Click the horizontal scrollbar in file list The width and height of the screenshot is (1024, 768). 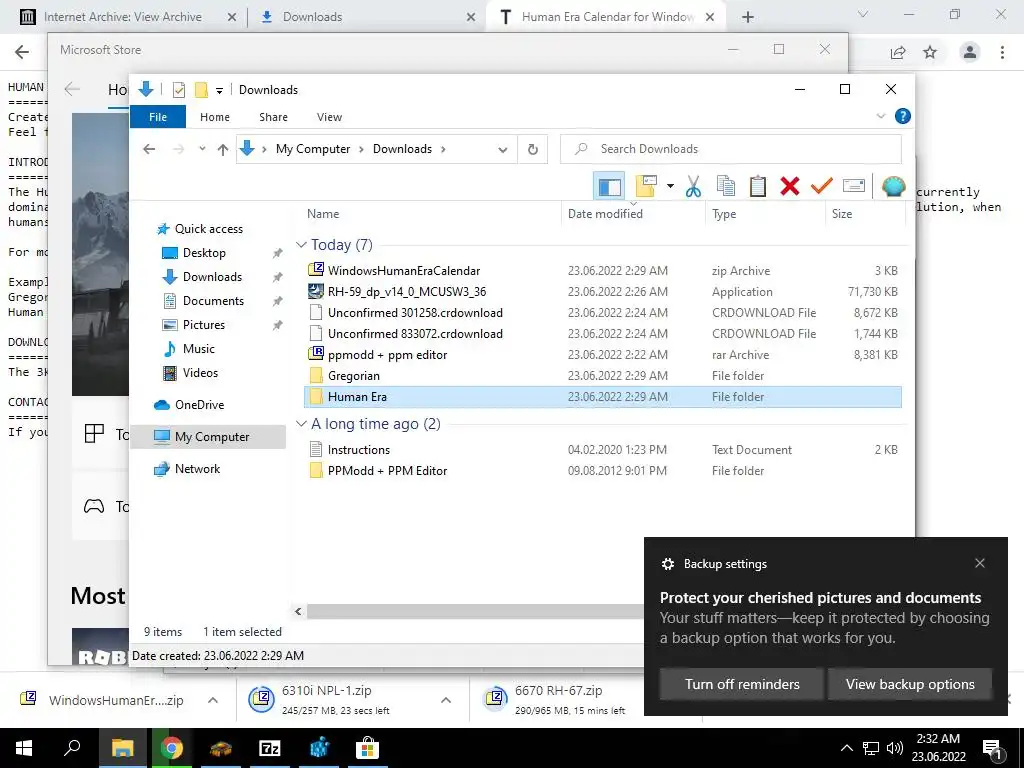click(475, 611)
